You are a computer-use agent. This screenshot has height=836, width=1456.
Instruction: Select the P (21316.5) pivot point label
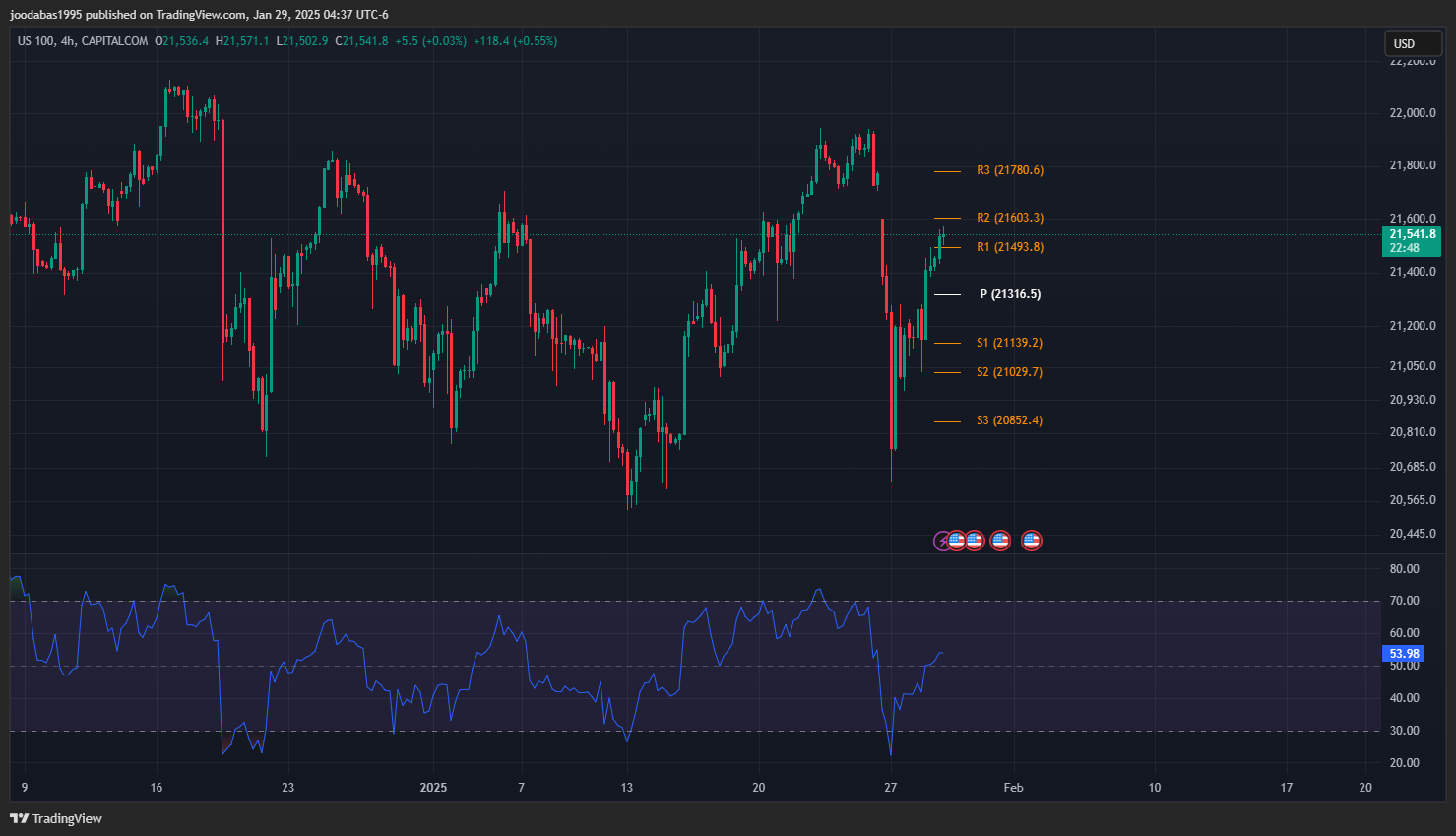click(1009, 294)
